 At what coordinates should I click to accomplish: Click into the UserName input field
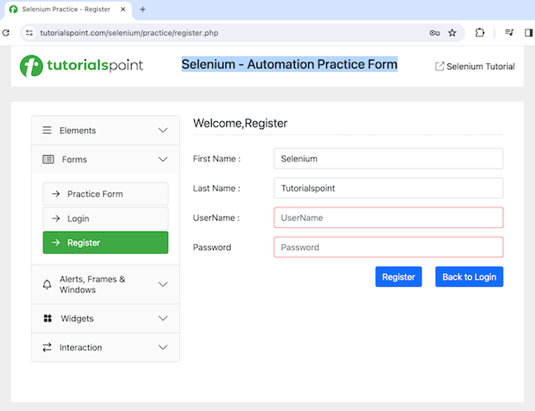click(x=388, y=218)
